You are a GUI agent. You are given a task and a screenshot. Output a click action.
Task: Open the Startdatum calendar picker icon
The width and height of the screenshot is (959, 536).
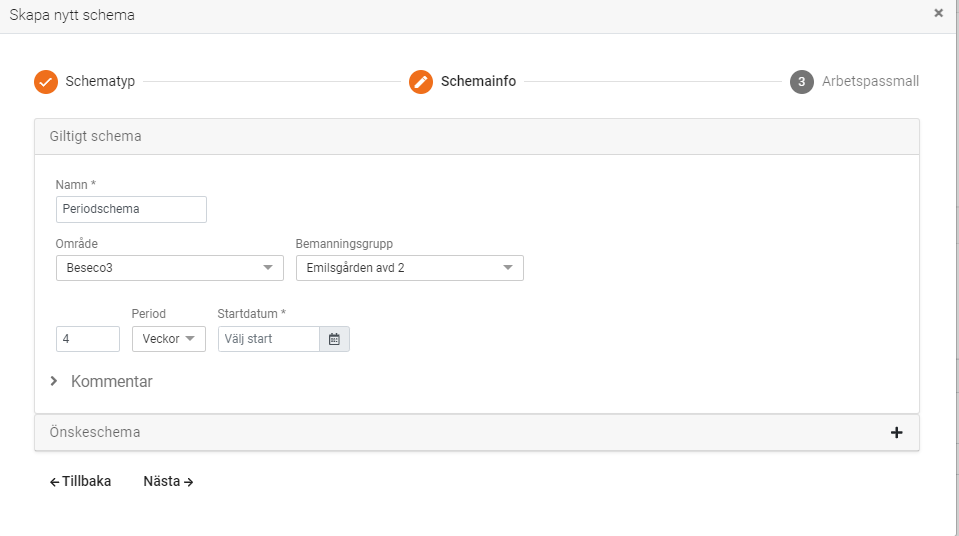click(x=334, y=339)
